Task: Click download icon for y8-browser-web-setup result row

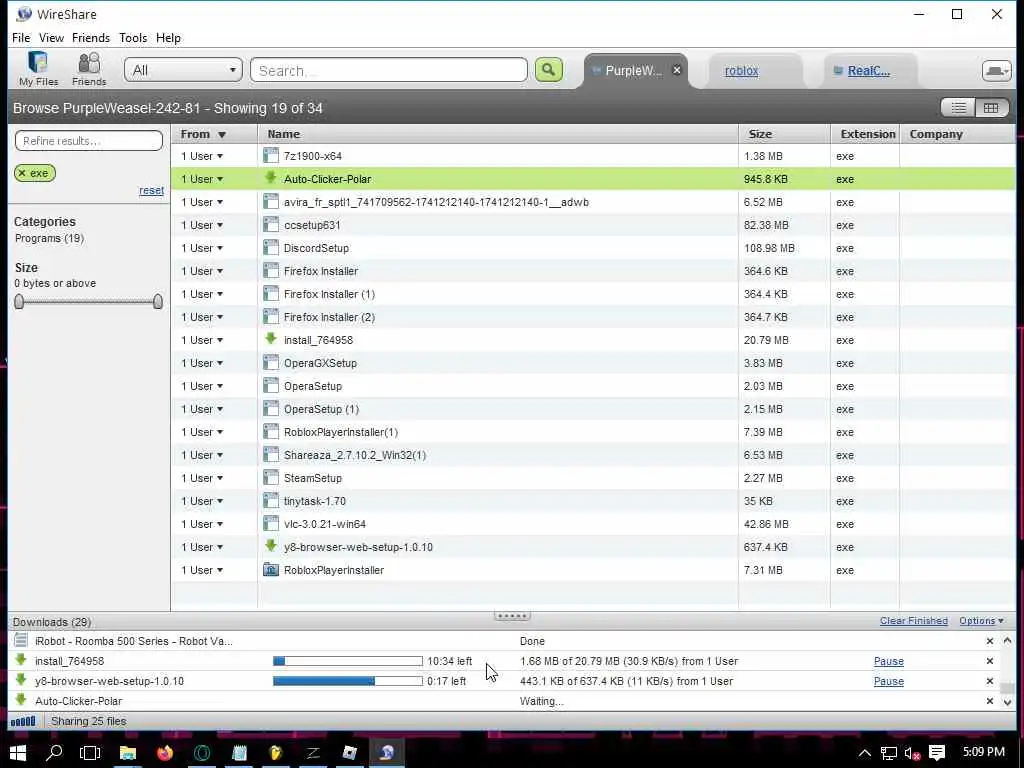Action: pyautogui.click(x=270, y=545)
